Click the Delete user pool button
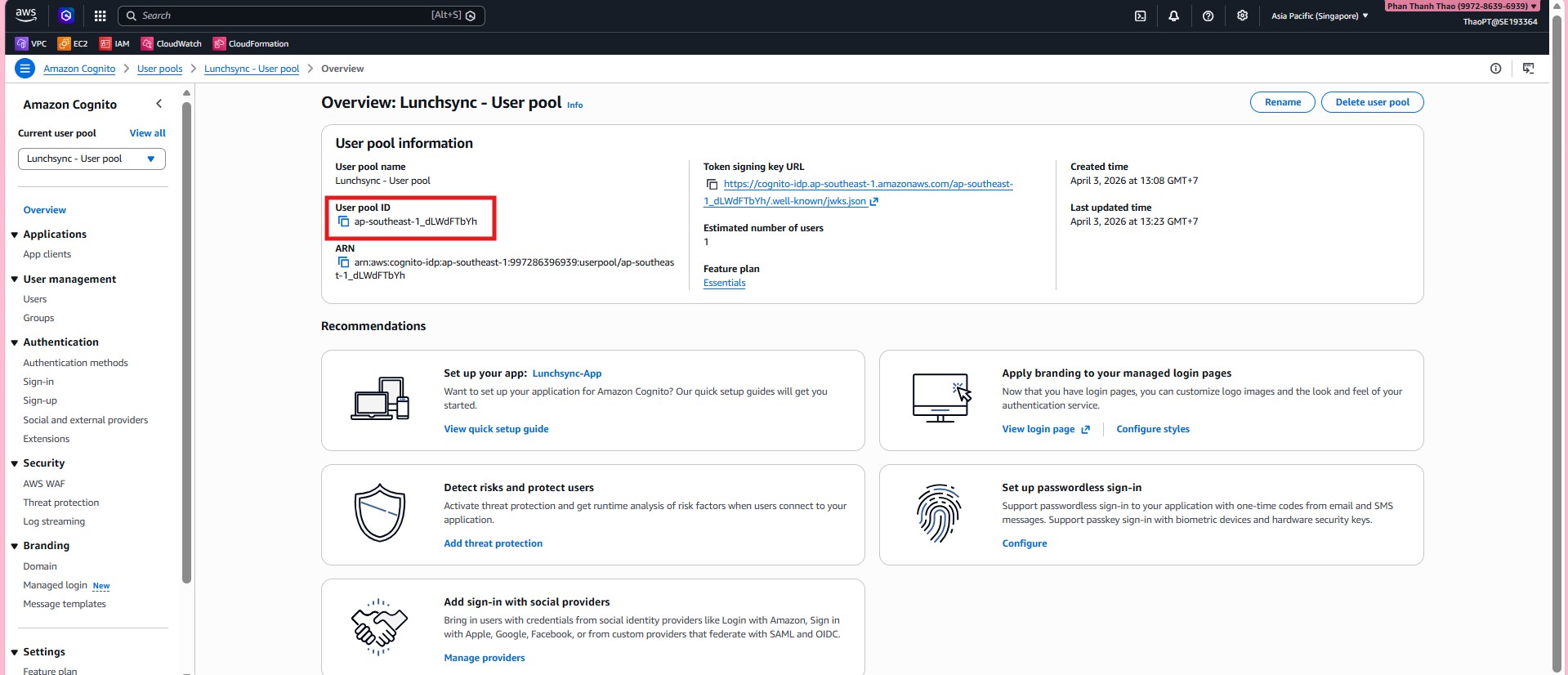 (1372, 102)
